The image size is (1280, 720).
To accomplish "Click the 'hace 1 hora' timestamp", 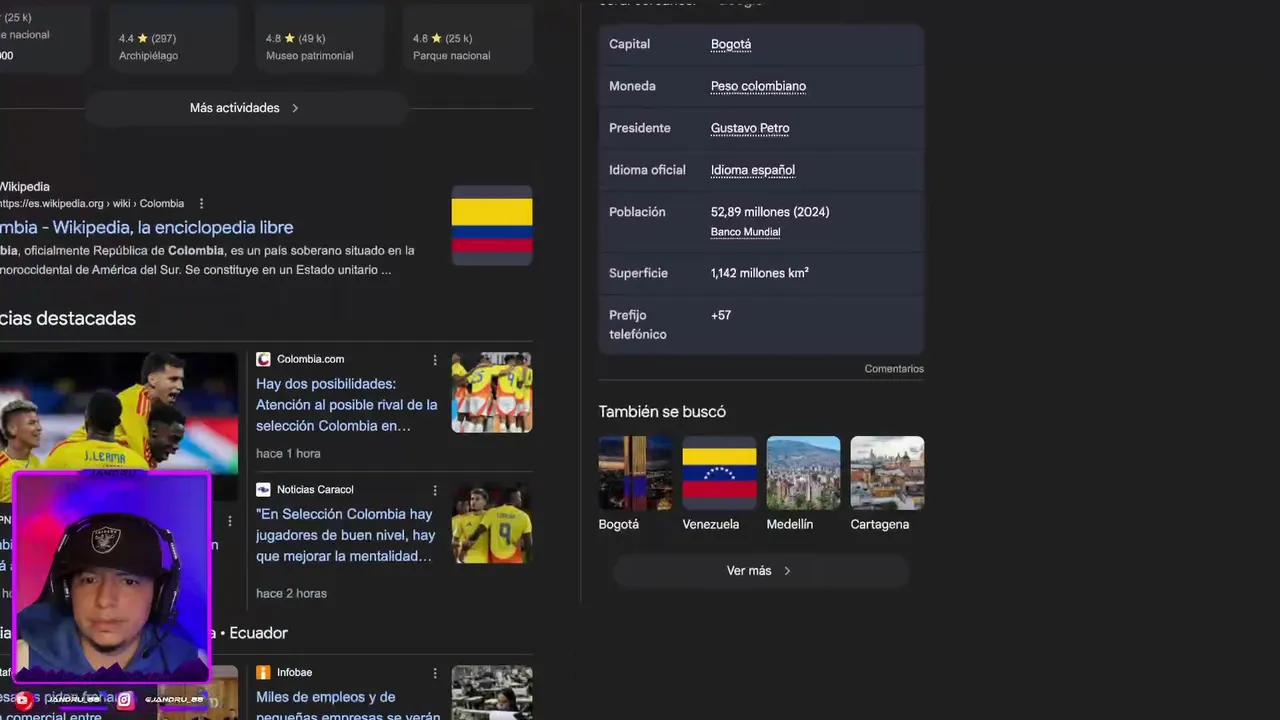I will click(288, 454).
